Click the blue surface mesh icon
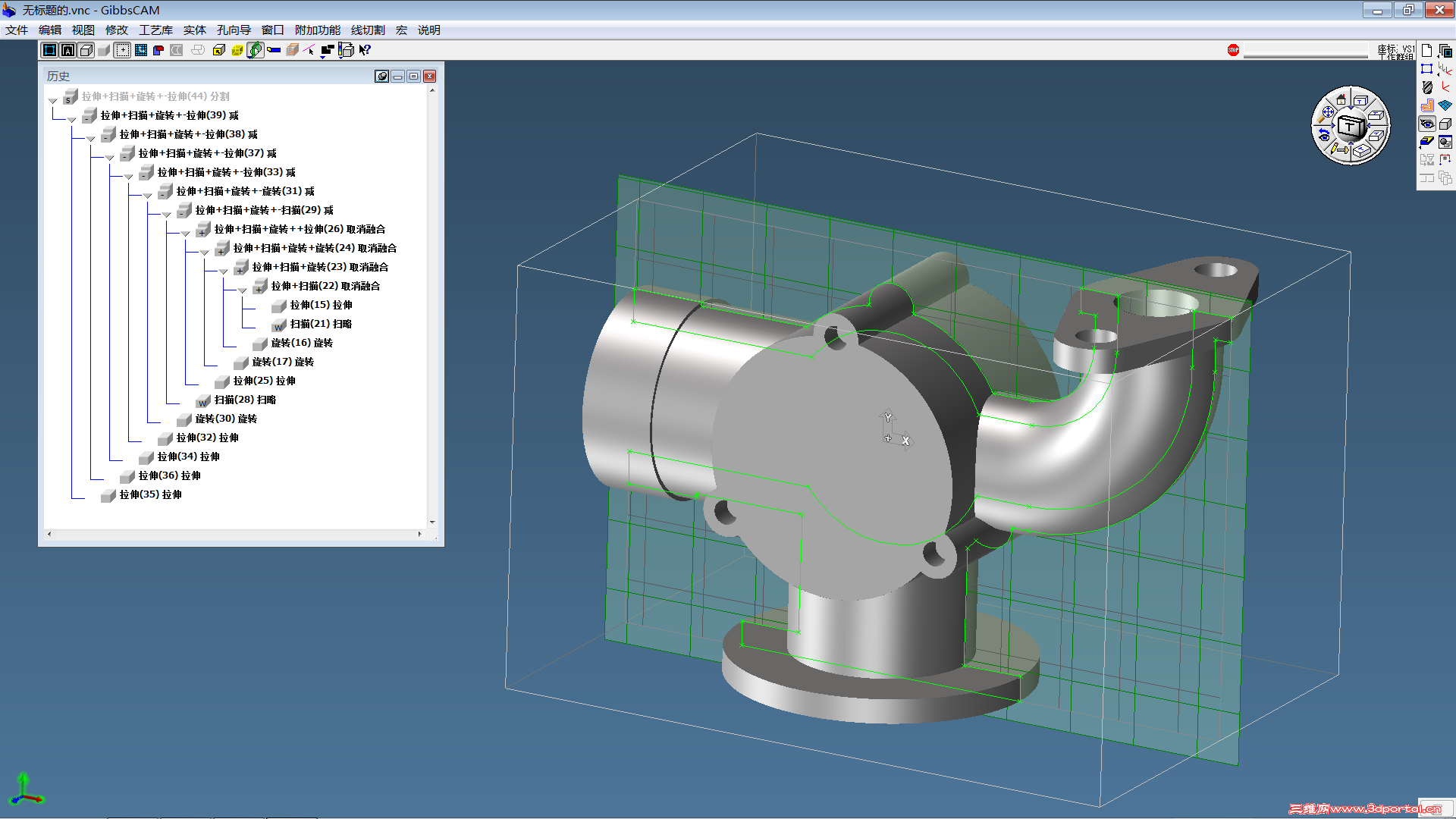The width and height of the screenshot is (1456, 819). [x=1445, y=105]
